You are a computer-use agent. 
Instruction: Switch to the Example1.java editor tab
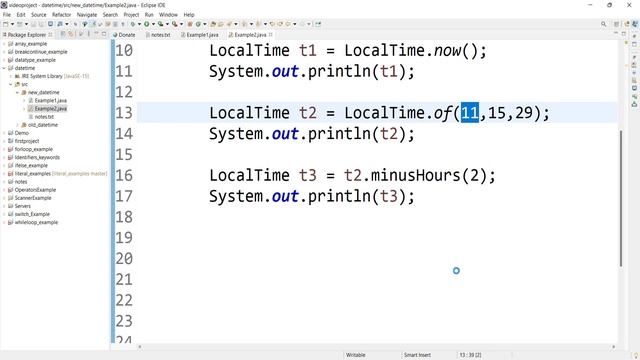[200, 35]
